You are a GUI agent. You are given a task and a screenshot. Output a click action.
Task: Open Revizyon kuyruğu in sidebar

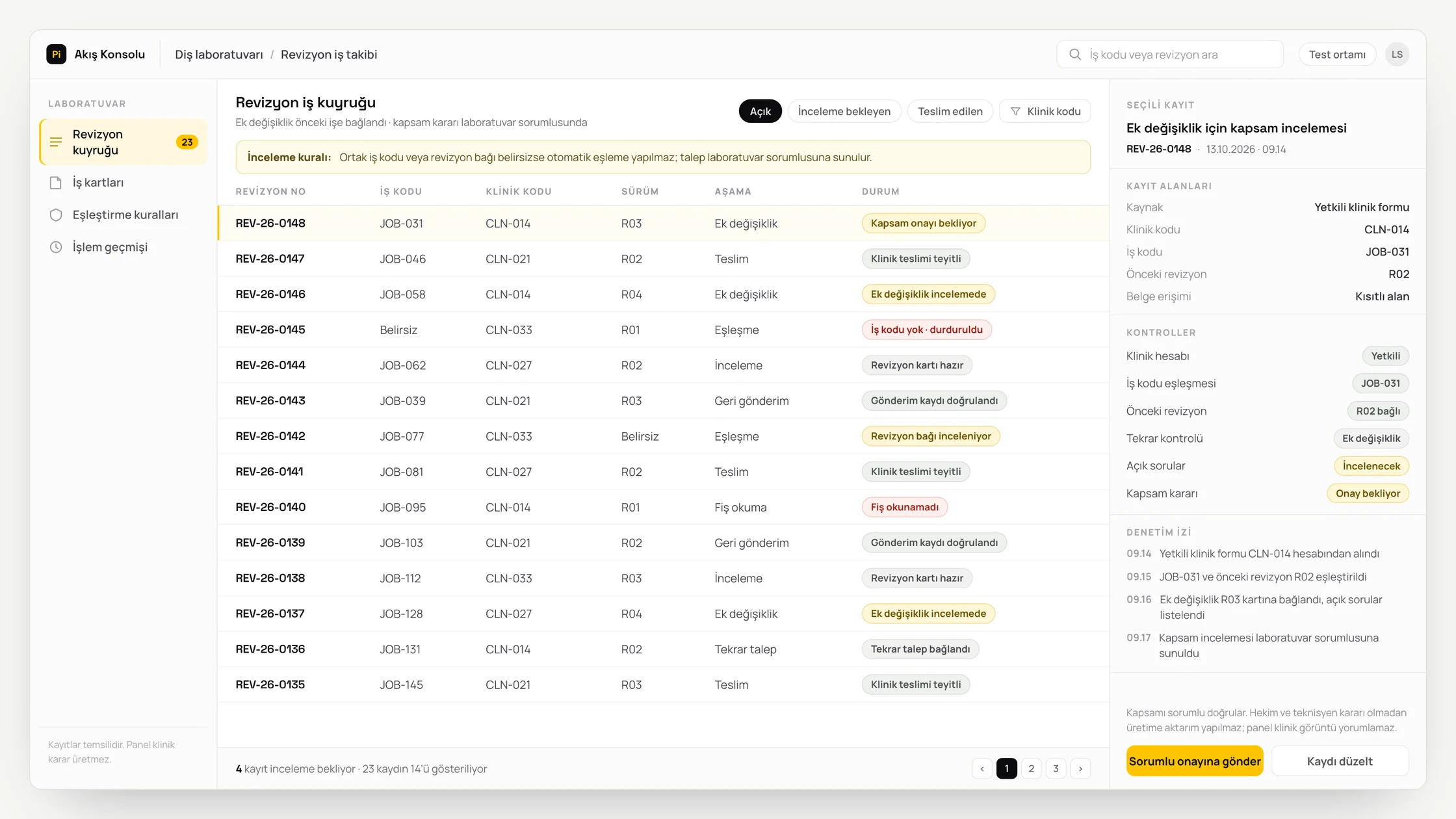point(123,142)
